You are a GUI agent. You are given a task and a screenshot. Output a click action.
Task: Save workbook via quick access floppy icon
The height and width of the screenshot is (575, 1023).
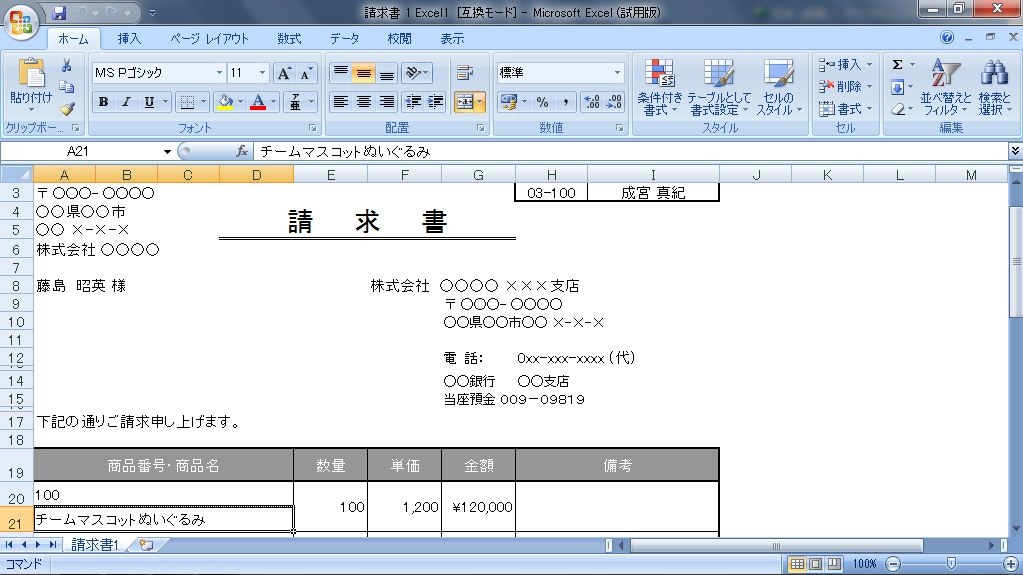coord(59,12)
